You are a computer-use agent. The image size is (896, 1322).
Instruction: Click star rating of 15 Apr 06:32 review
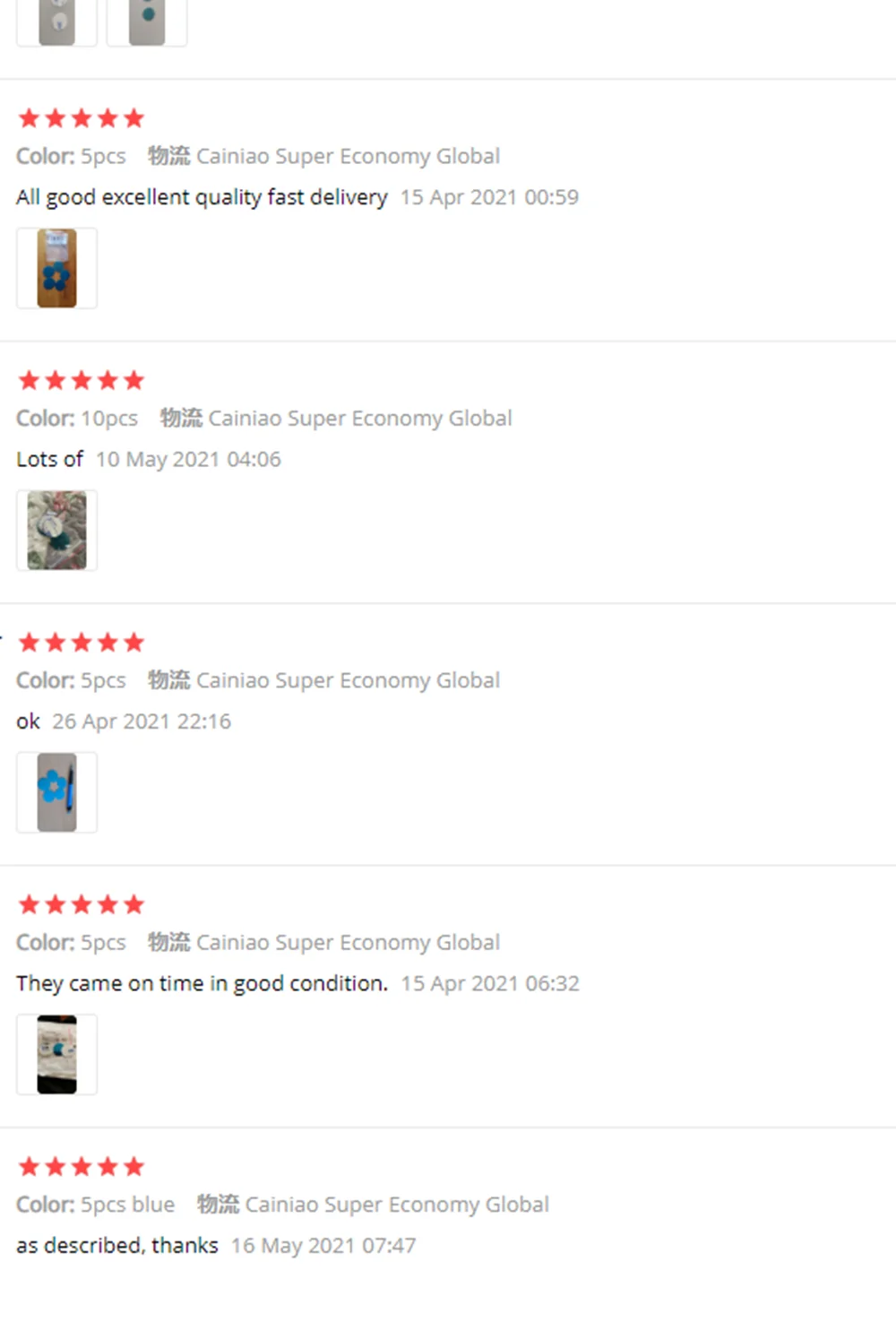82,904
